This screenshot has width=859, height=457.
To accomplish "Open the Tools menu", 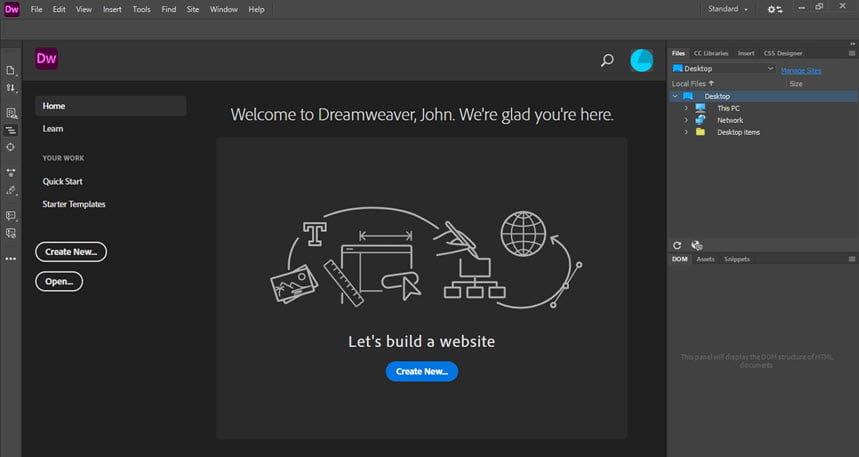I will [141, 9].
